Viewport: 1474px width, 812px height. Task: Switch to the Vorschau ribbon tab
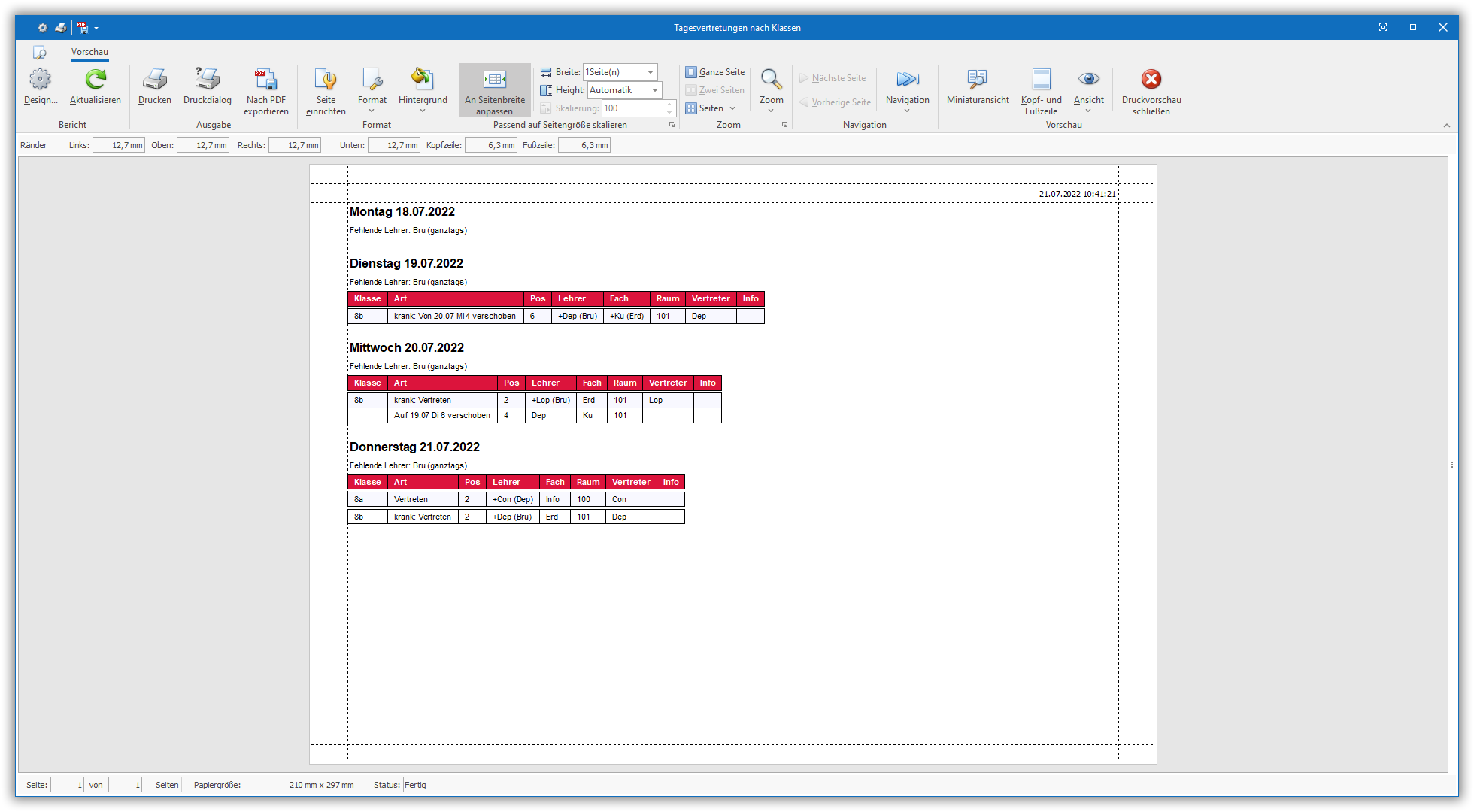click(x=89, y=52)
